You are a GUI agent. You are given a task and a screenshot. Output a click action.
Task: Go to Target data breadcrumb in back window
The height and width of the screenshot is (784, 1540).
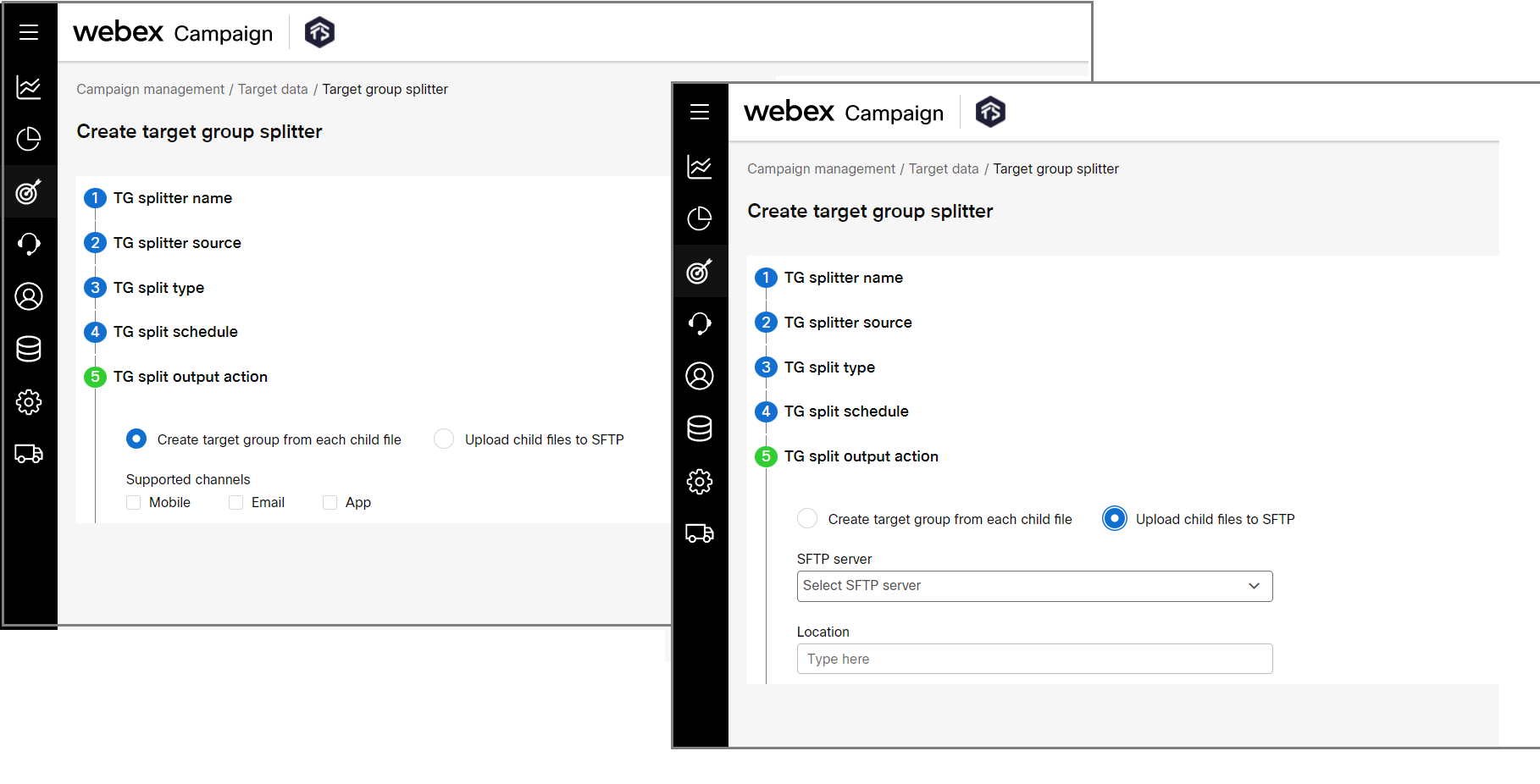[x=273, y=89]
